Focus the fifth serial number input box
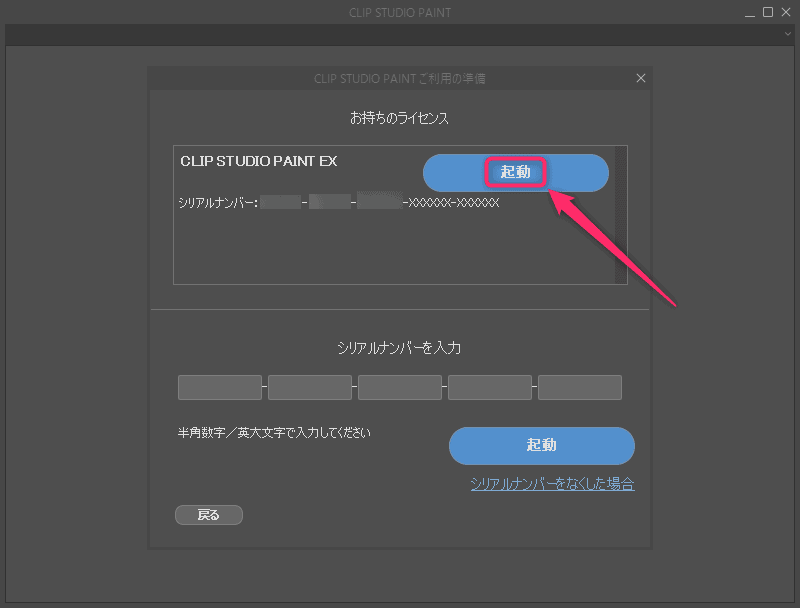Screen dimensions: 800x608 [x=579, y=388]
